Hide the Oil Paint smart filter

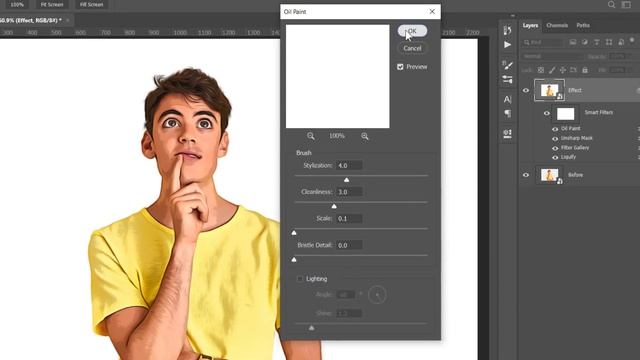tap(555, 129)
